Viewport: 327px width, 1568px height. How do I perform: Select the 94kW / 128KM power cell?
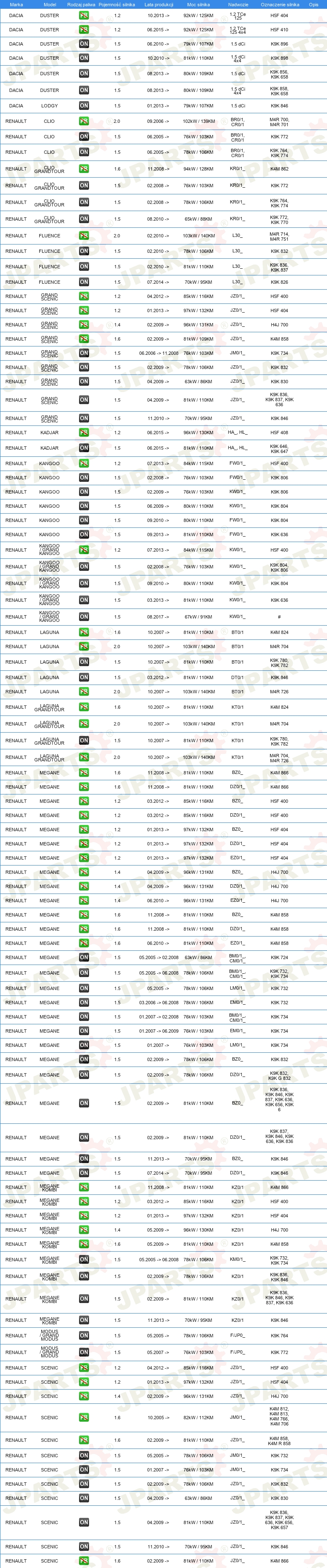[199, 168]
